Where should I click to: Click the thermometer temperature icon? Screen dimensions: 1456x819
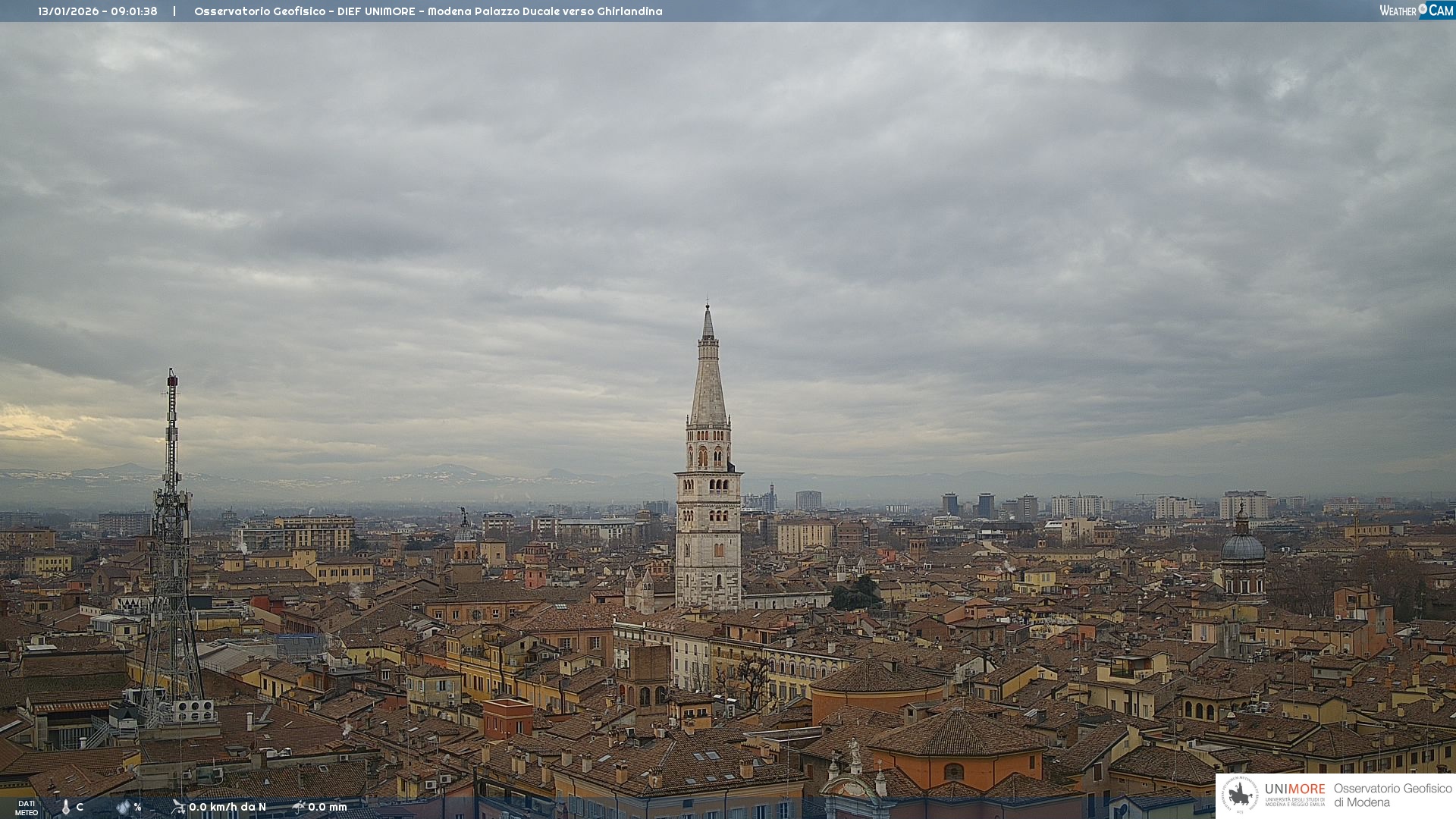[x=65, y=807]
